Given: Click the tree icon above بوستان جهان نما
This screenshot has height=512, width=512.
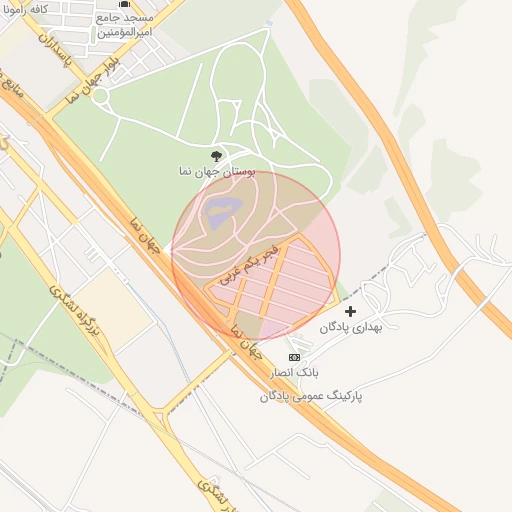Looking at the screenshot, I should tap(216, 156).
